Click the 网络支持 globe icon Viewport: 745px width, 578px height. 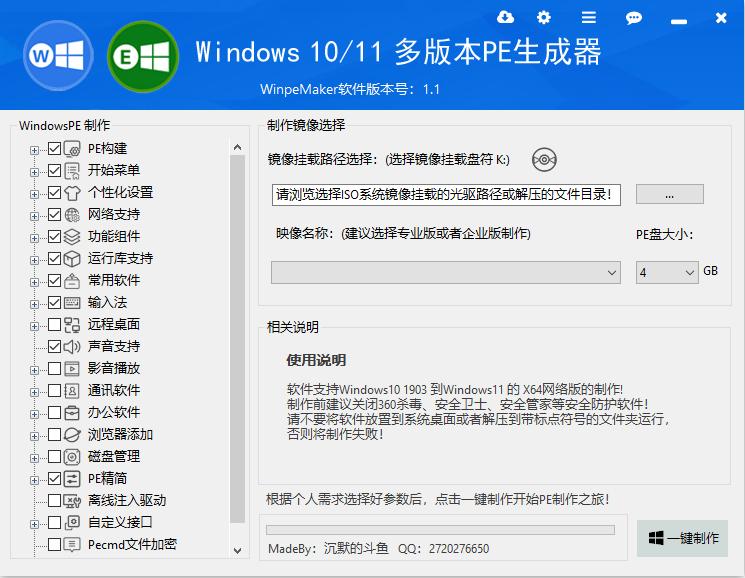point(72,215)
